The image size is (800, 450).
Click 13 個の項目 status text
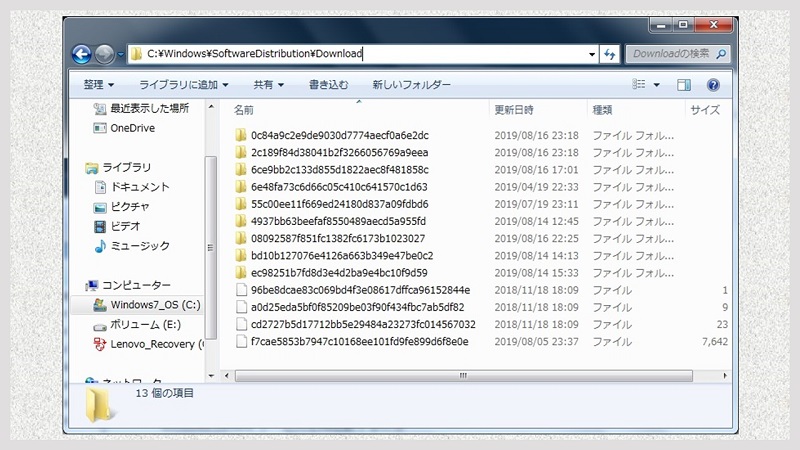click(164, 393)
